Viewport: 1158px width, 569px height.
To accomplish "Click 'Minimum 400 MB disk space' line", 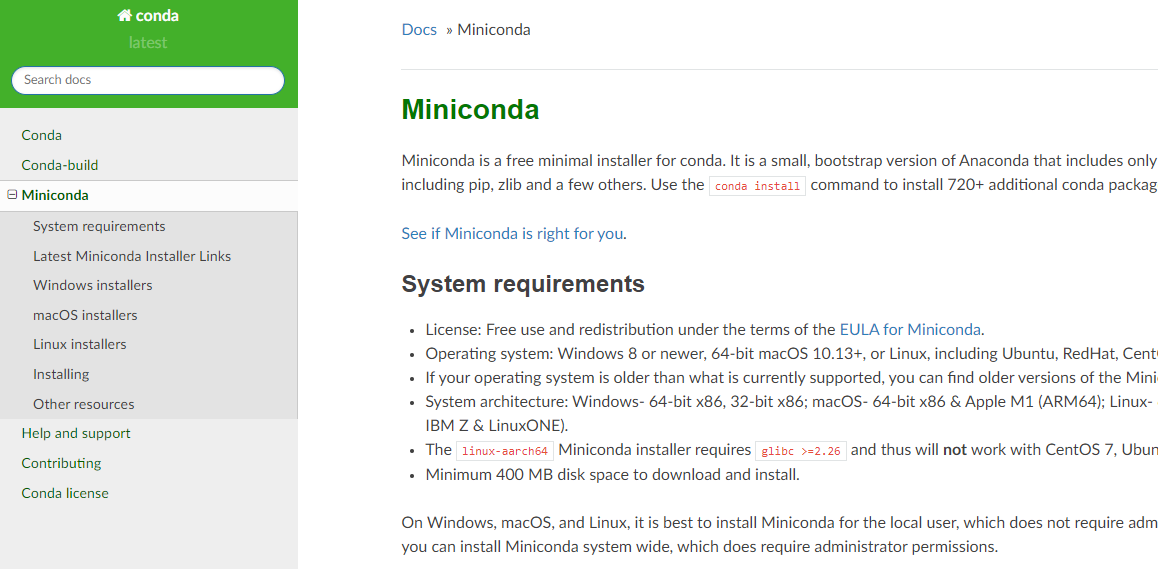I will (613, 474).
